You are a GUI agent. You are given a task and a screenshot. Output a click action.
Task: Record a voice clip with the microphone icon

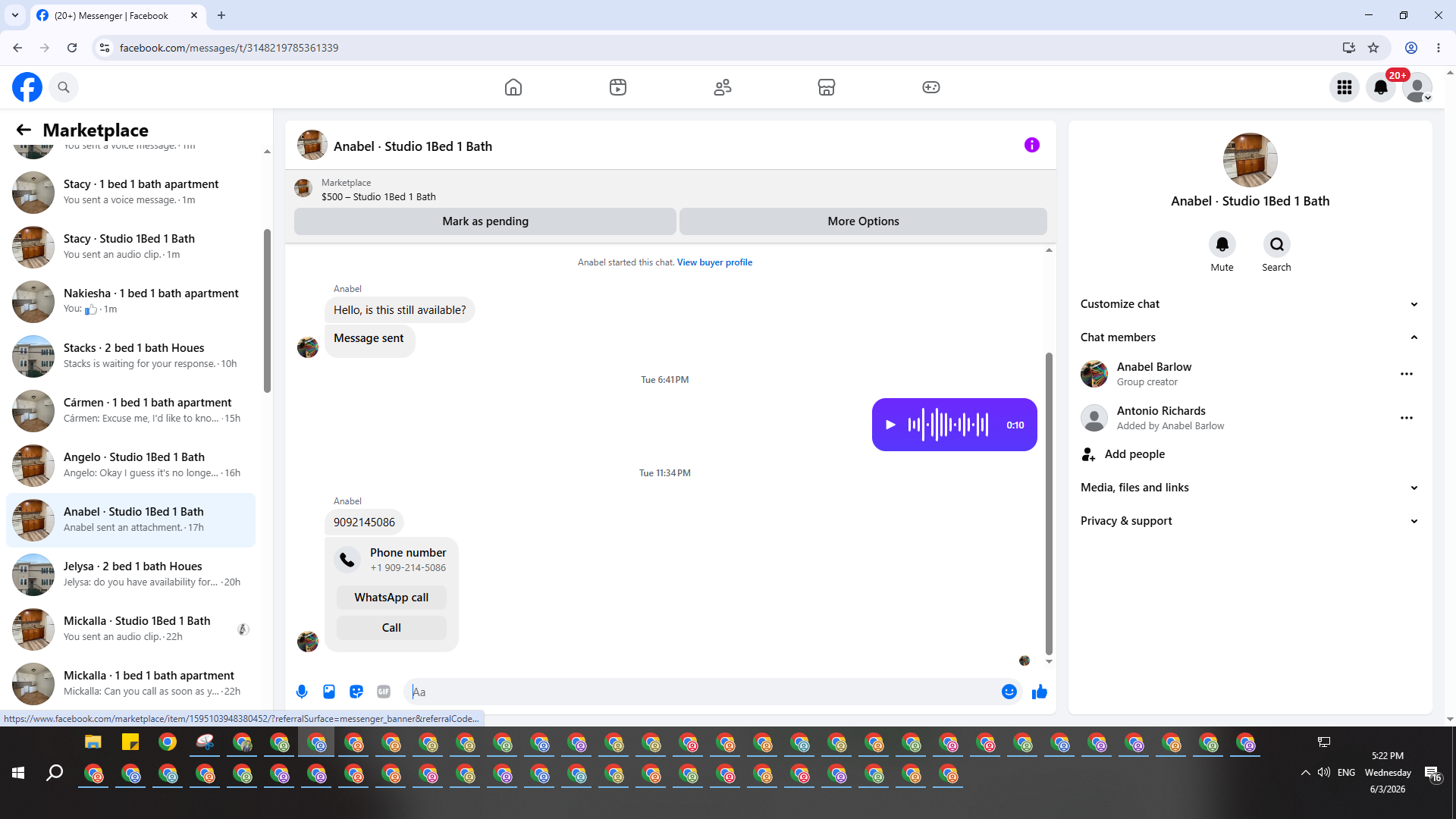(302, 692)
